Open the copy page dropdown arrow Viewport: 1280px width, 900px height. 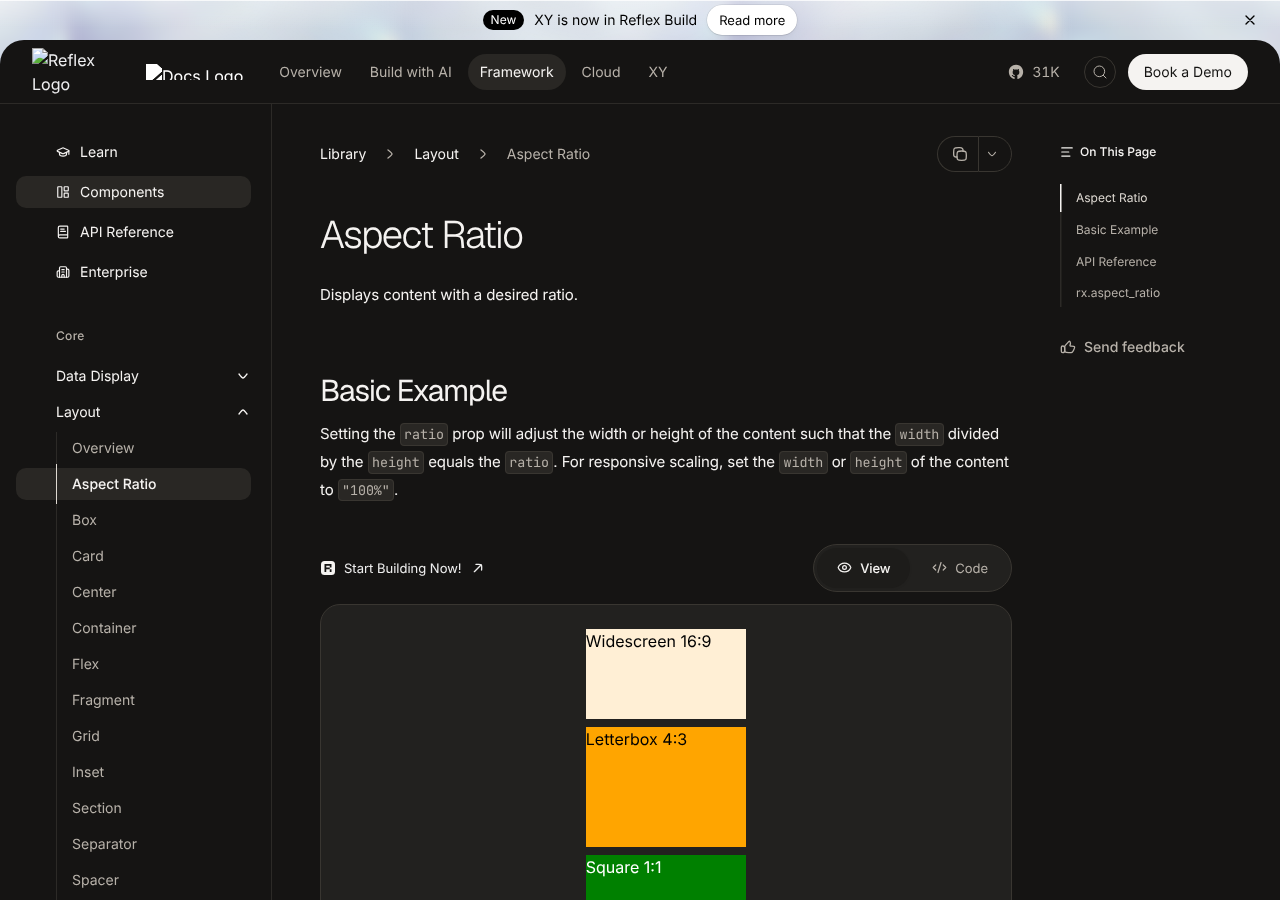click(993, 154)
